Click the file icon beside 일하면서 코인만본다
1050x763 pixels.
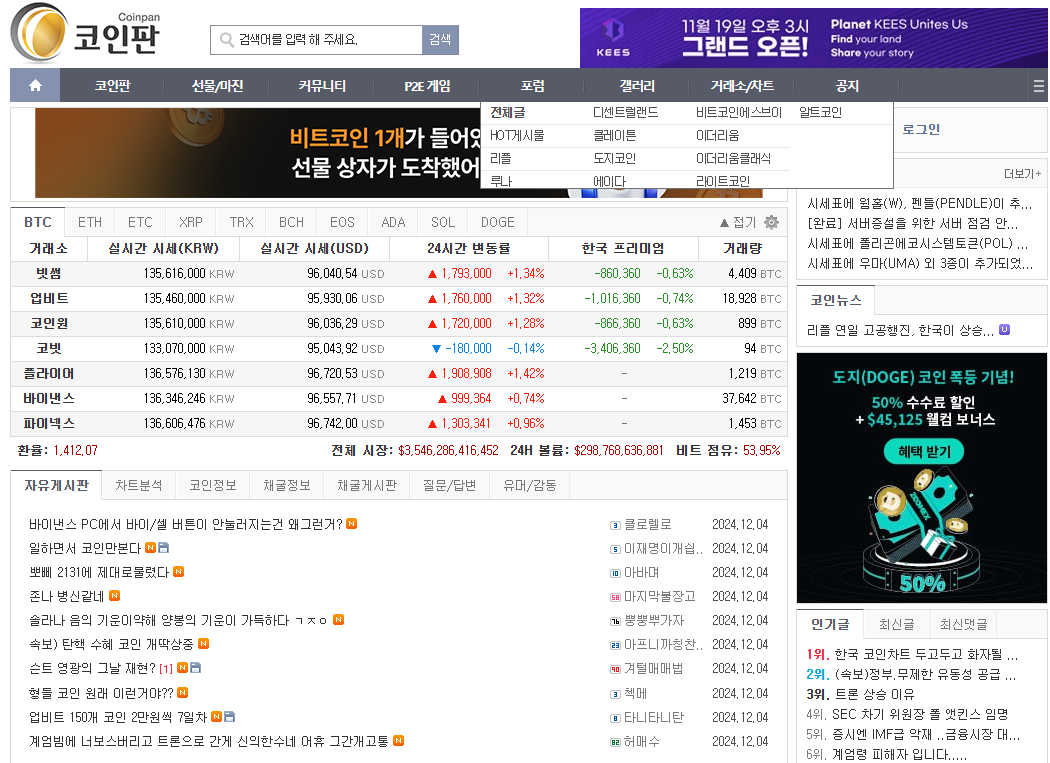point(163,548)
